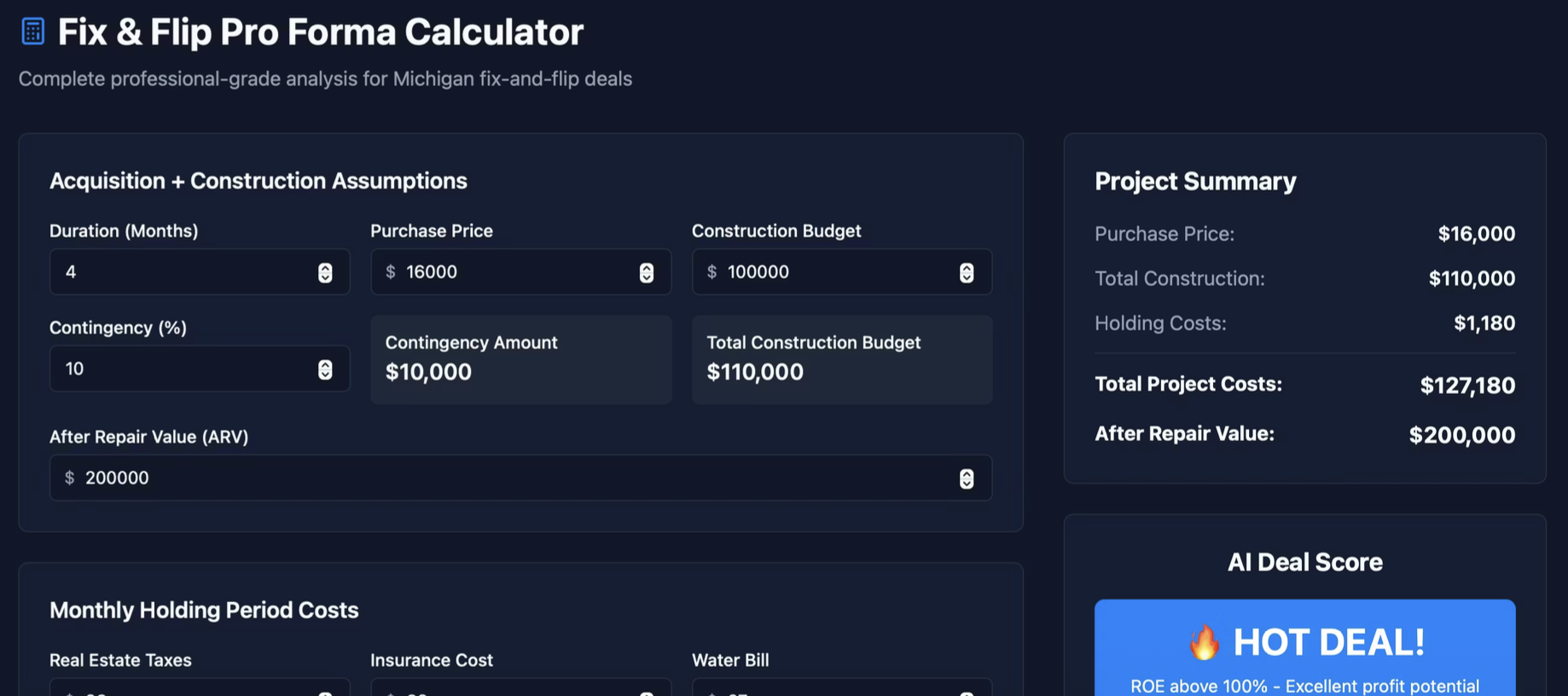Click the calculator icon next to the title
The width and height of the screenshot is (1568, 696).
tap(32, 30)
